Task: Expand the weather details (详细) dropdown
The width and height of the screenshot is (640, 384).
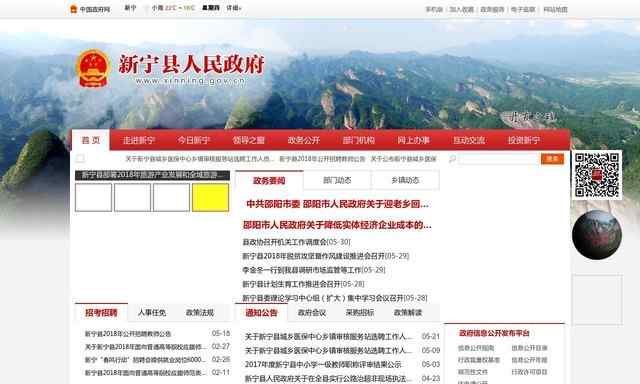Action: 234,8
